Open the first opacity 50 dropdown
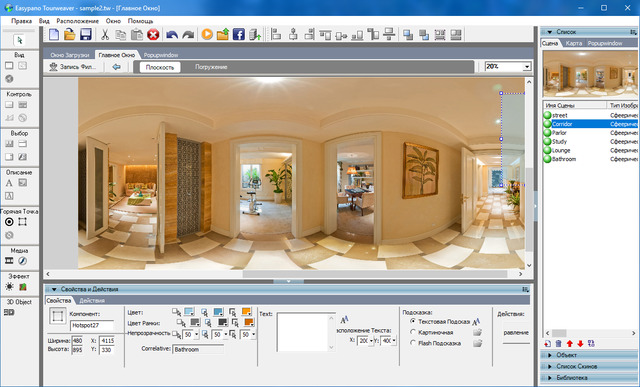Viewport: 640px width, 387px height. pos(196,335)
